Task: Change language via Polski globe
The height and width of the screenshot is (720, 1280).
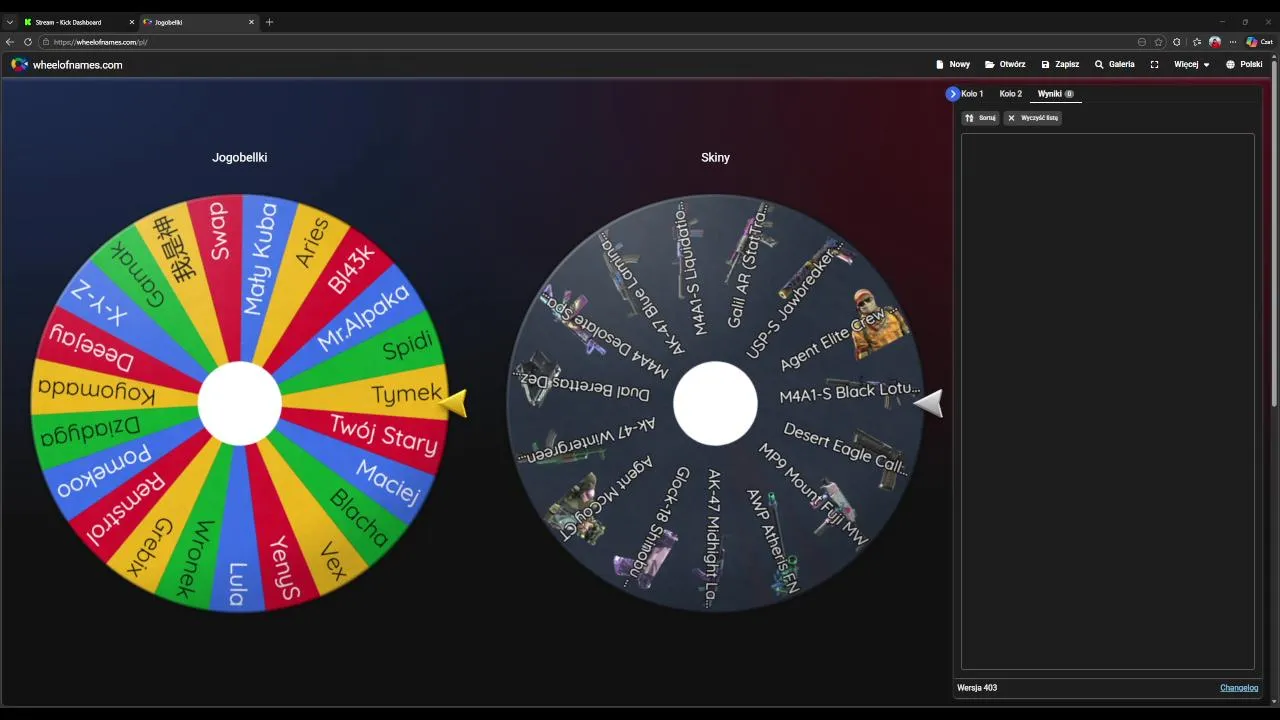Action: pyautogui.click(x=1244, y=64)
